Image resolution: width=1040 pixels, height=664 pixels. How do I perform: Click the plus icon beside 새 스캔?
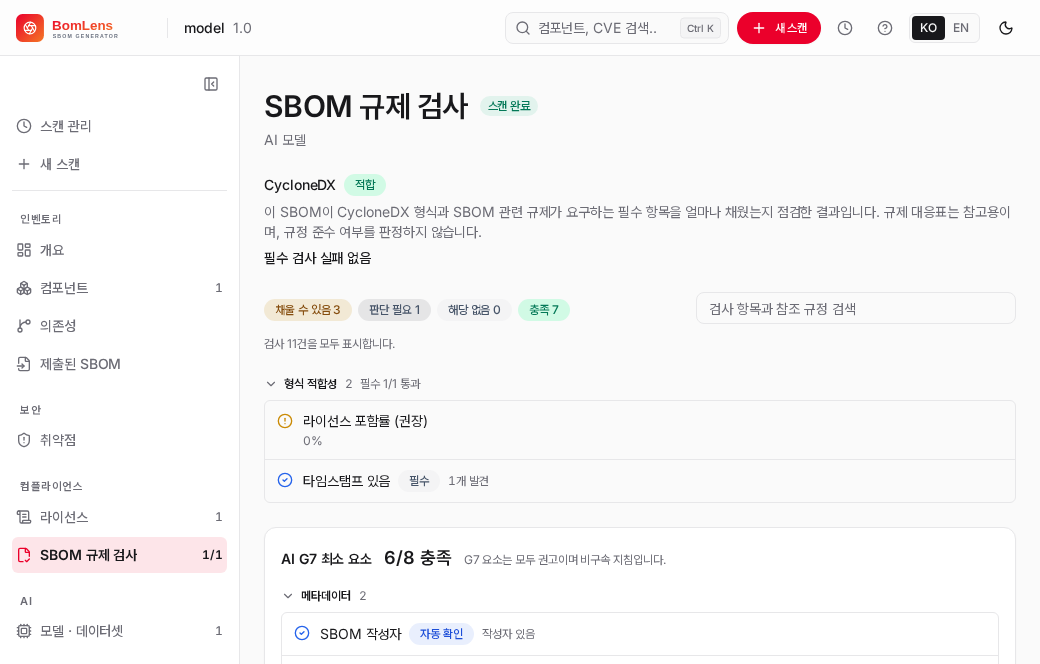click(24, 164)
